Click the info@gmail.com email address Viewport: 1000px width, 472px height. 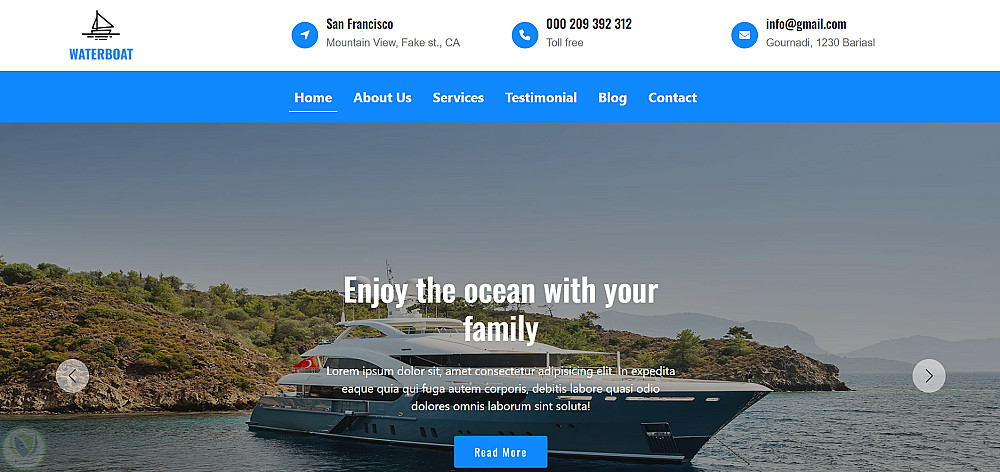tap(806, 24)
